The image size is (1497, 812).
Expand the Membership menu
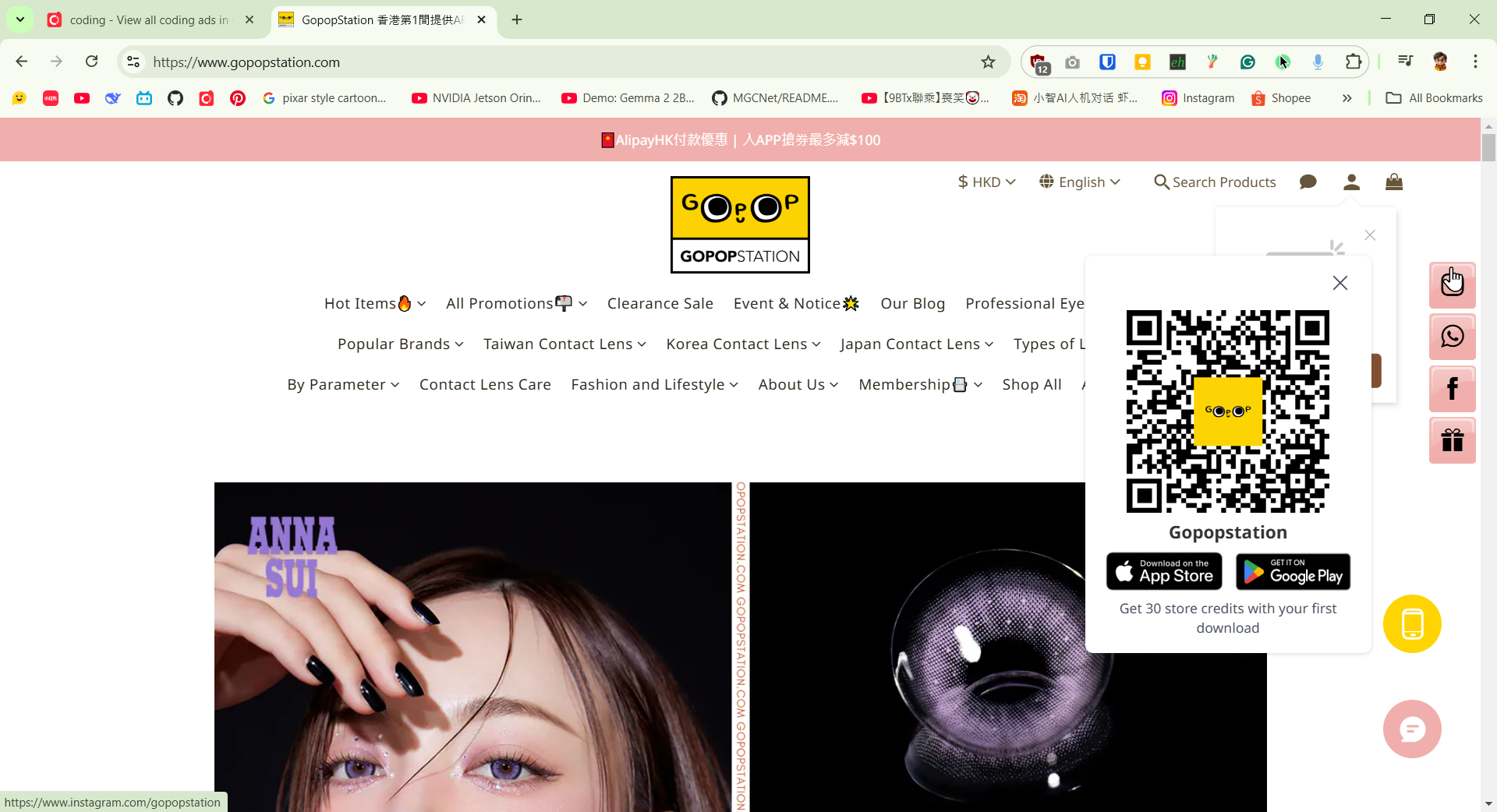pyautogui.click(x=921, y=384)
